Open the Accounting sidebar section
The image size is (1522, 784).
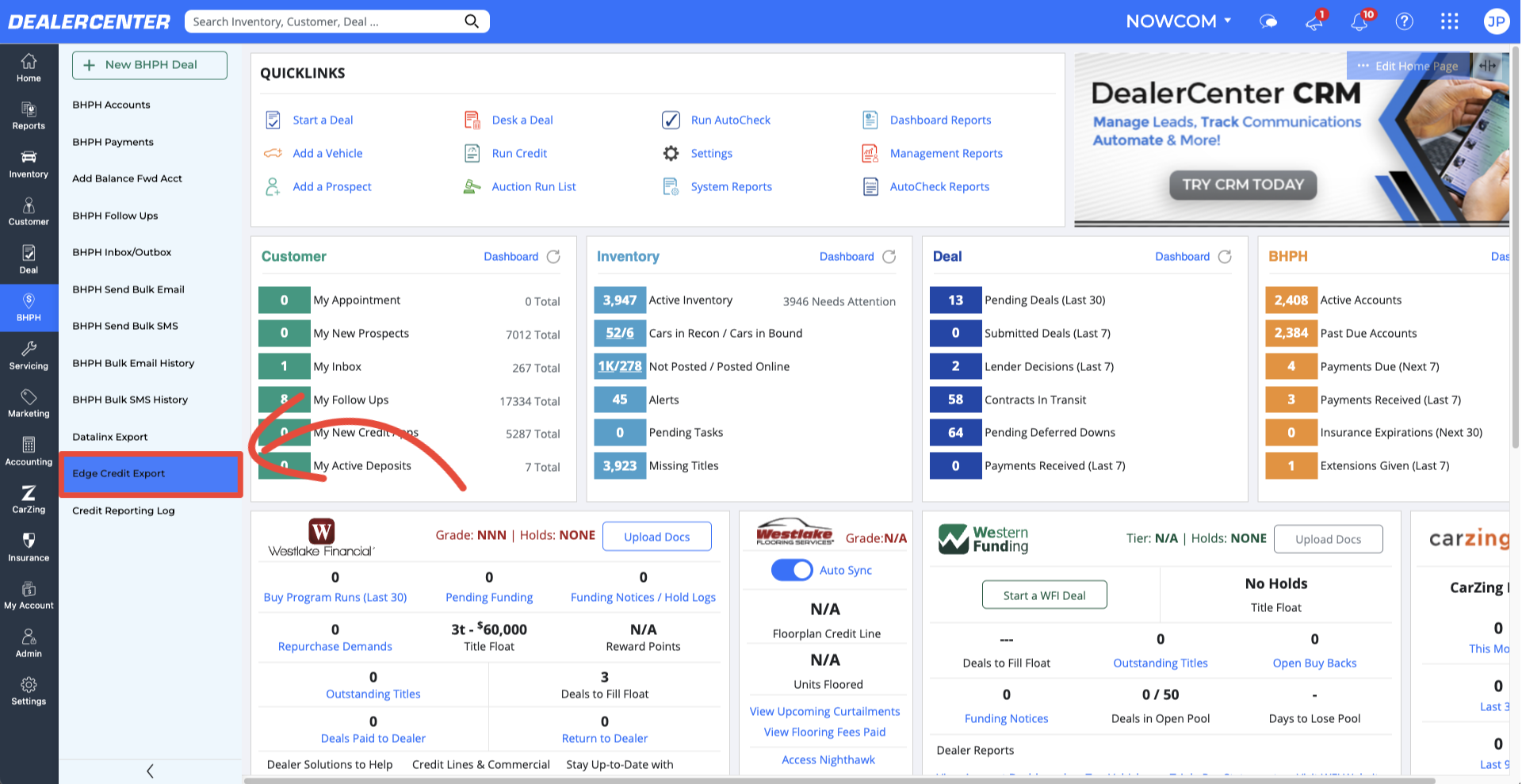[29, 452]
